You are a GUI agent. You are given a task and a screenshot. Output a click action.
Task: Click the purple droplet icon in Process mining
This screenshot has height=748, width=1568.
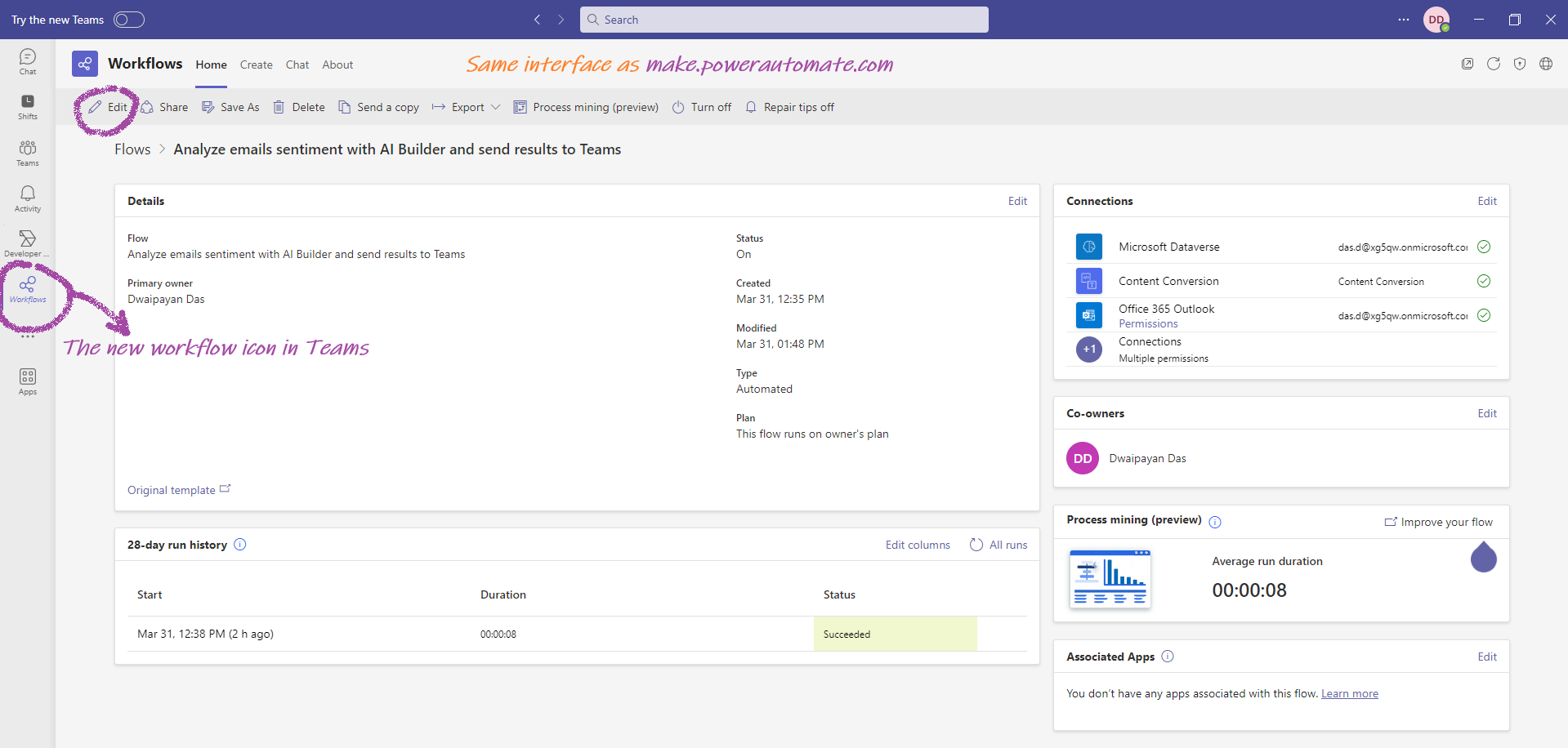(x=1484, y=557)
